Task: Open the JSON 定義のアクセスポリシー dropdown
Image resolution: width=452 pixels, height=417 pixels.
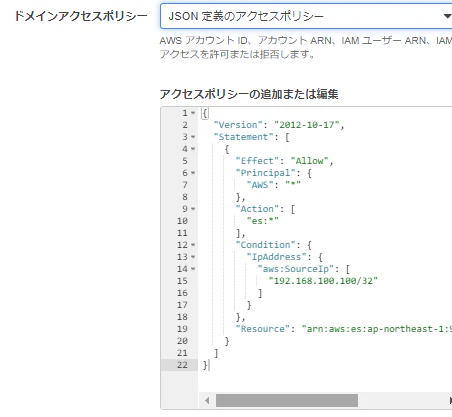Action: [306, 16]
